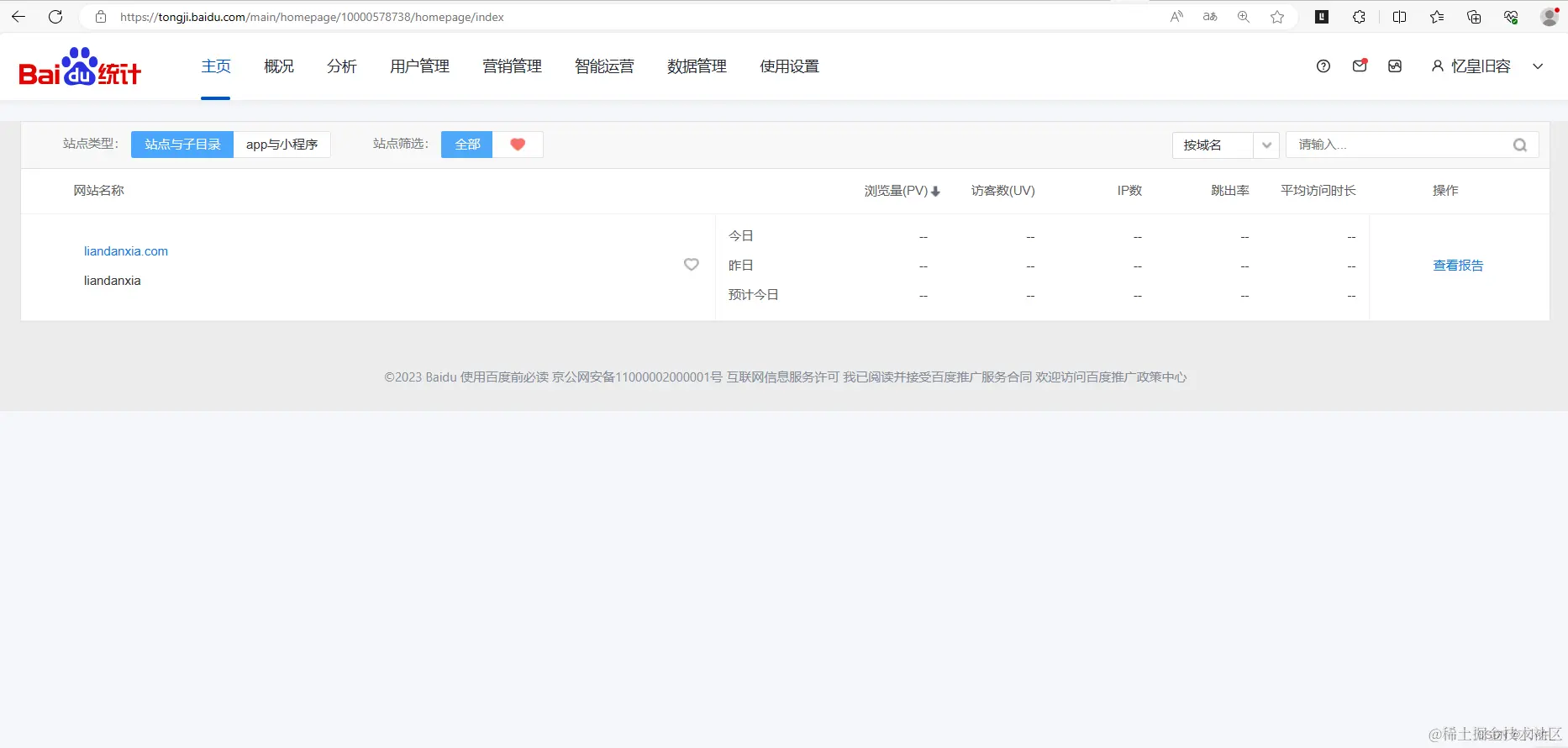Click username 忆皇旧容
The height and width of the screenshot is (748, 1568).
[x=1481, y=66]
